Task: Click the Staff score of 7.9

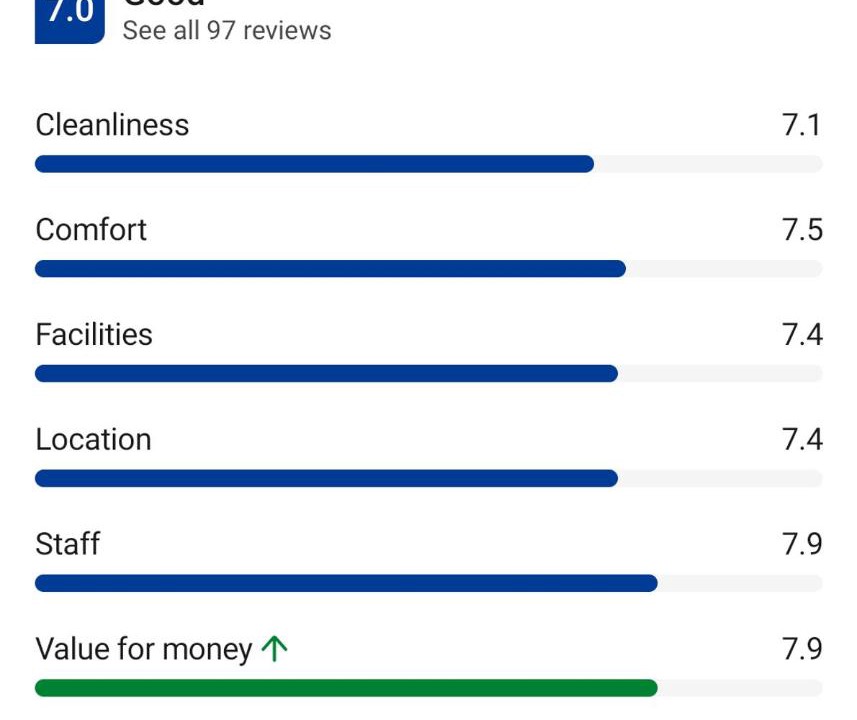Action: tap(801, 545)
